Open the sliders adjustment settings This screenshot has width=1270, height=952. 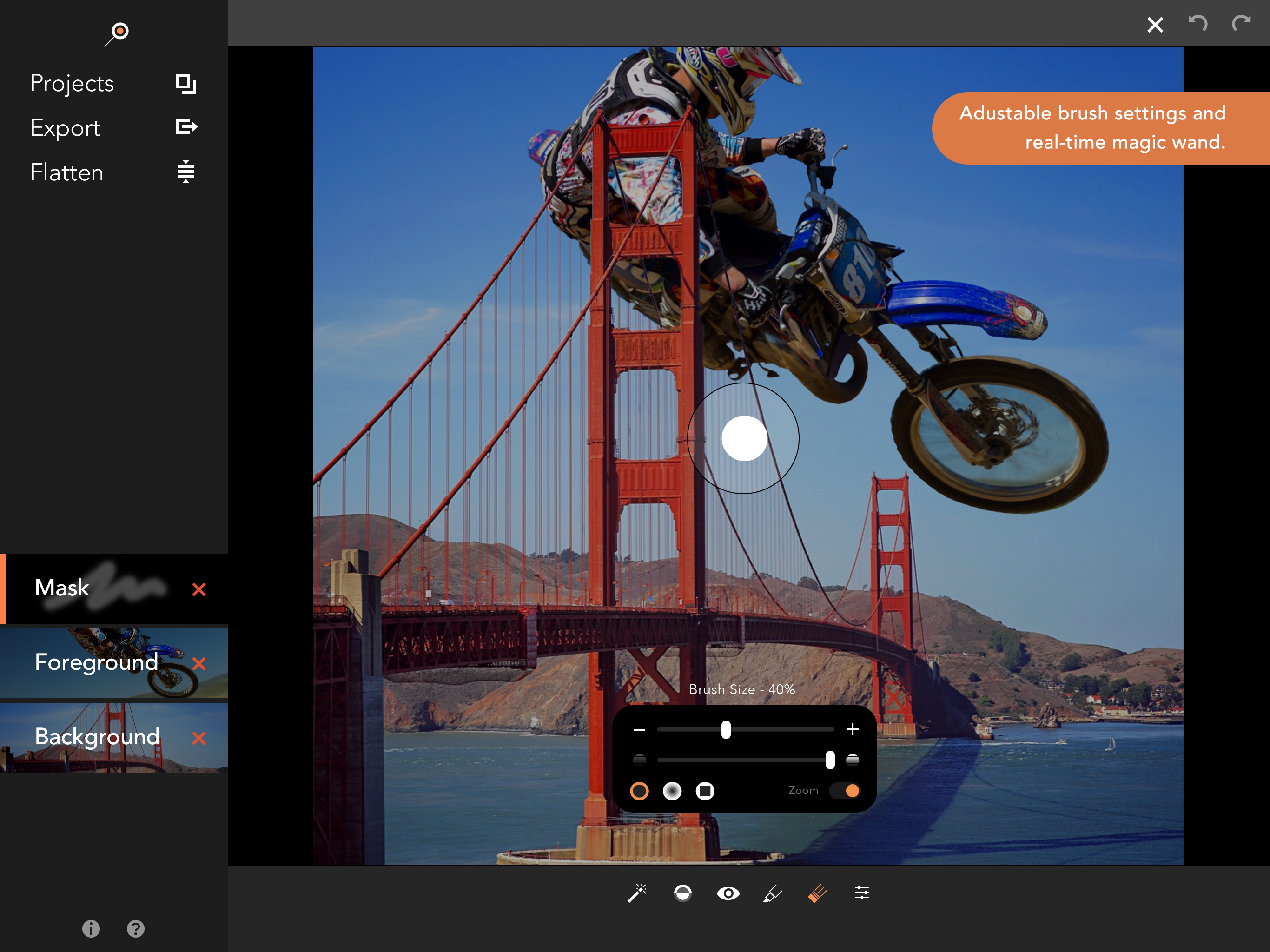(862, 892)
